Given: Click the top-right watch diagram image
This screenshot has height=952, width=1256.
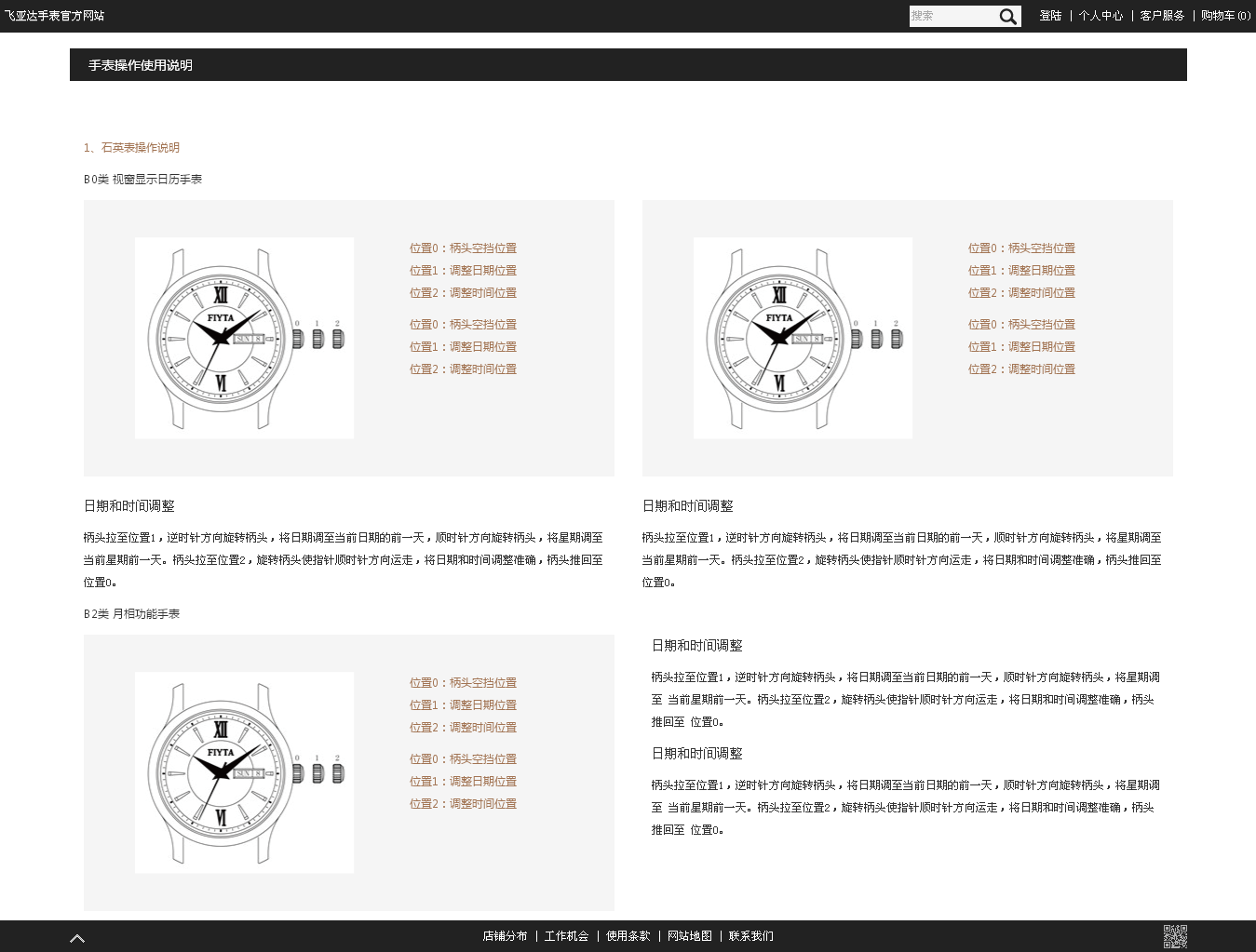Looking at the screenshot, I should [803, 338].
